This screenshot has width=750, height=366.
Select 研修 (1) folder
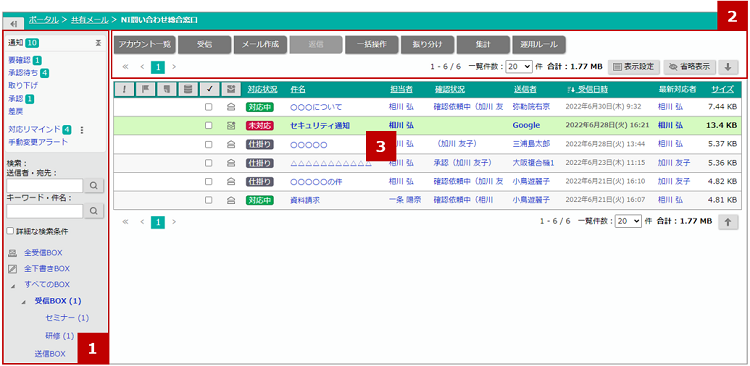60,336
